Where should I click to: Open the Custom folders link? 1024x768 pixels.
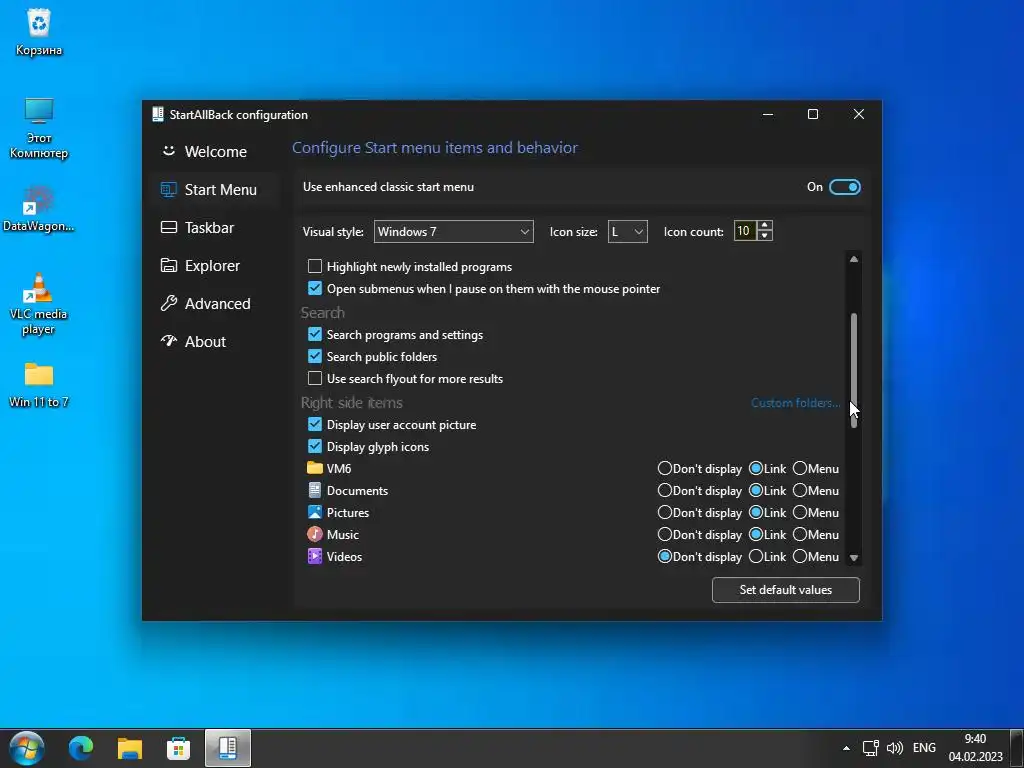(795, 403)
